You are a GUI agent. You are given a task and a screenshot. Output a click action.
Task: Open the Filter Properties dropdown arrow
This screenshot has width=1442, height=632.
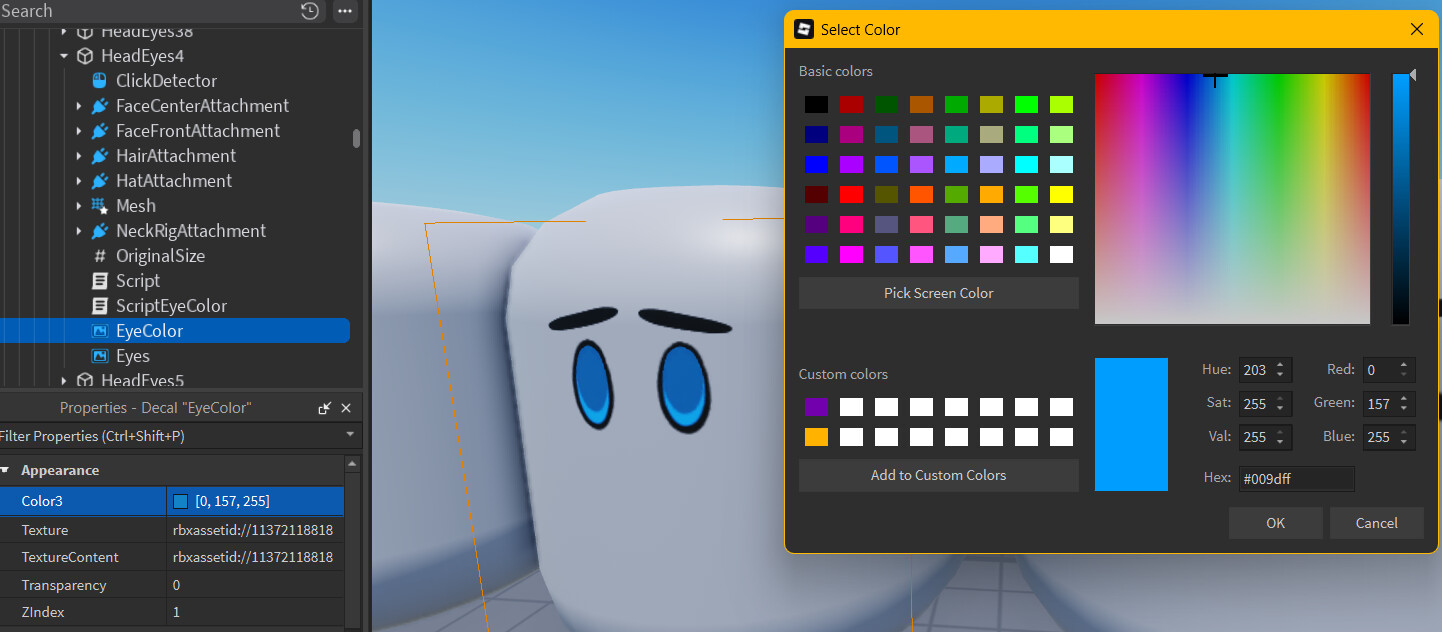350,436
